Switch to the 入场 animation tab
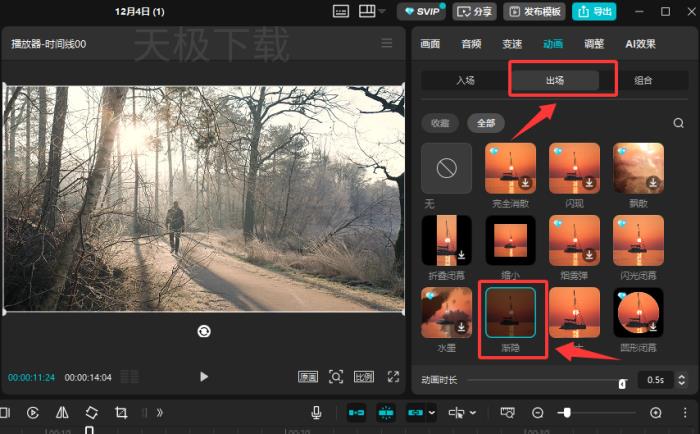Screen dimensions: 700x434 tap(465, 80)
